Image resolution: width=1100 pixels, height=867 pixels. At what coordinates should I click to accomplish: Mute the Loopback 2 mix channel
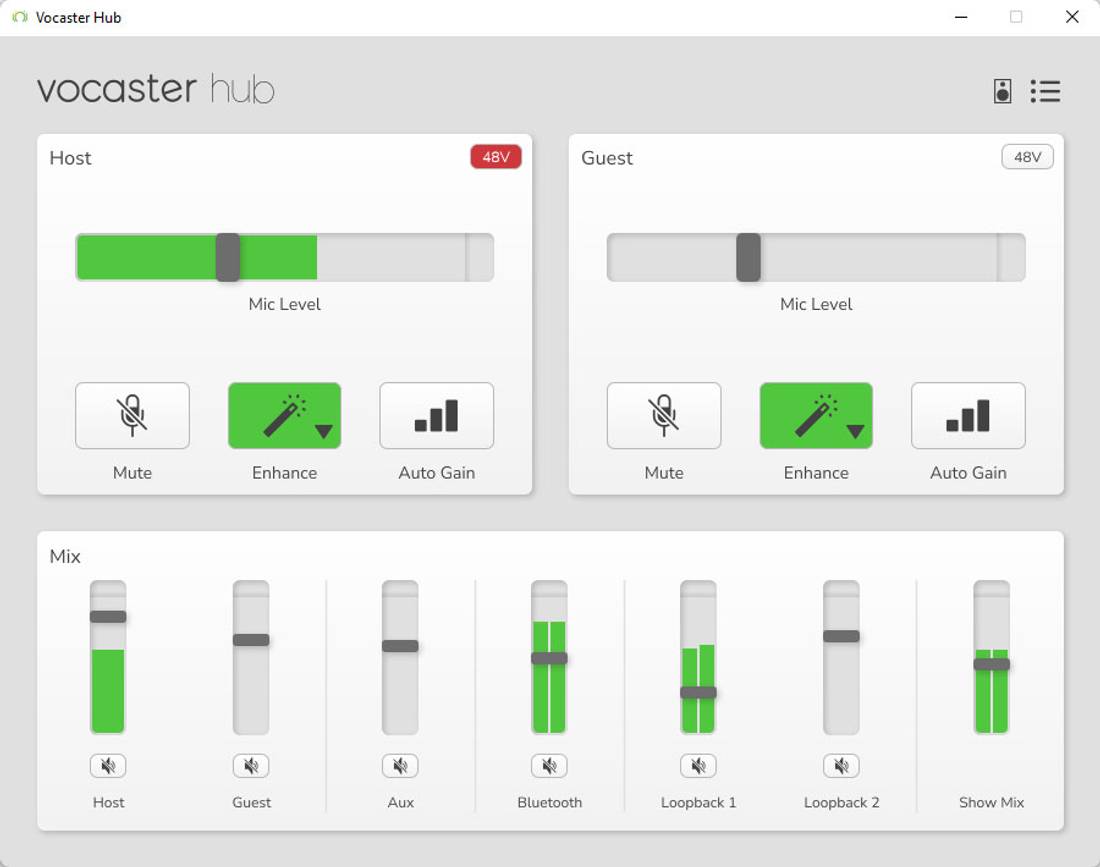[841, 766]
